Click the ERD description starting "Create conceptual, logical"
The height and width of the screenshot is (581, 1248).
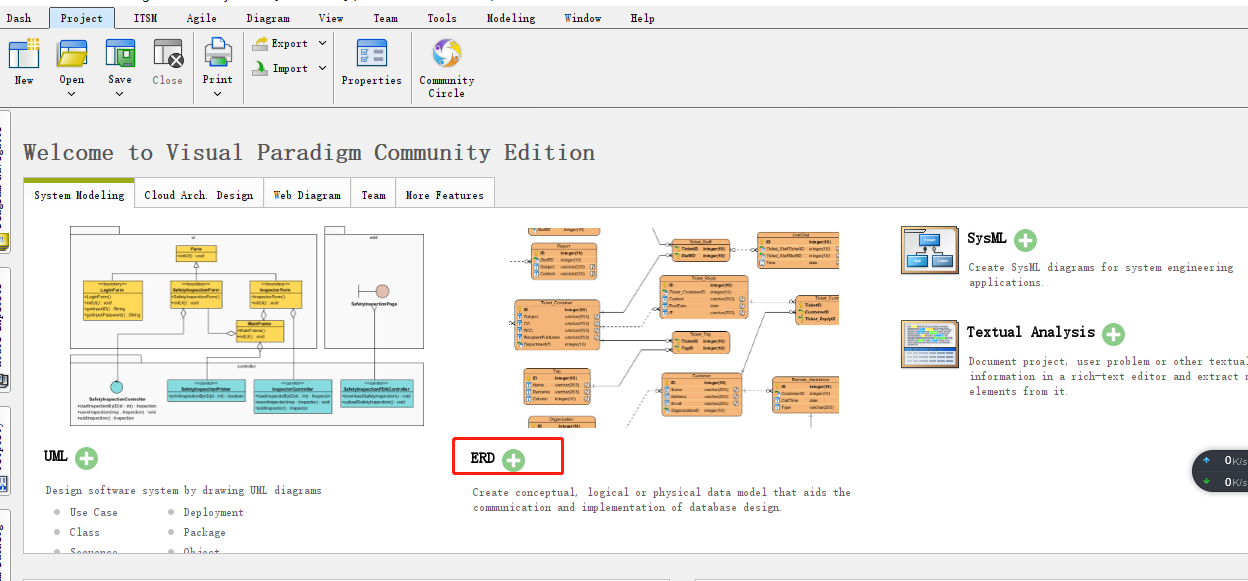point(662,499)
